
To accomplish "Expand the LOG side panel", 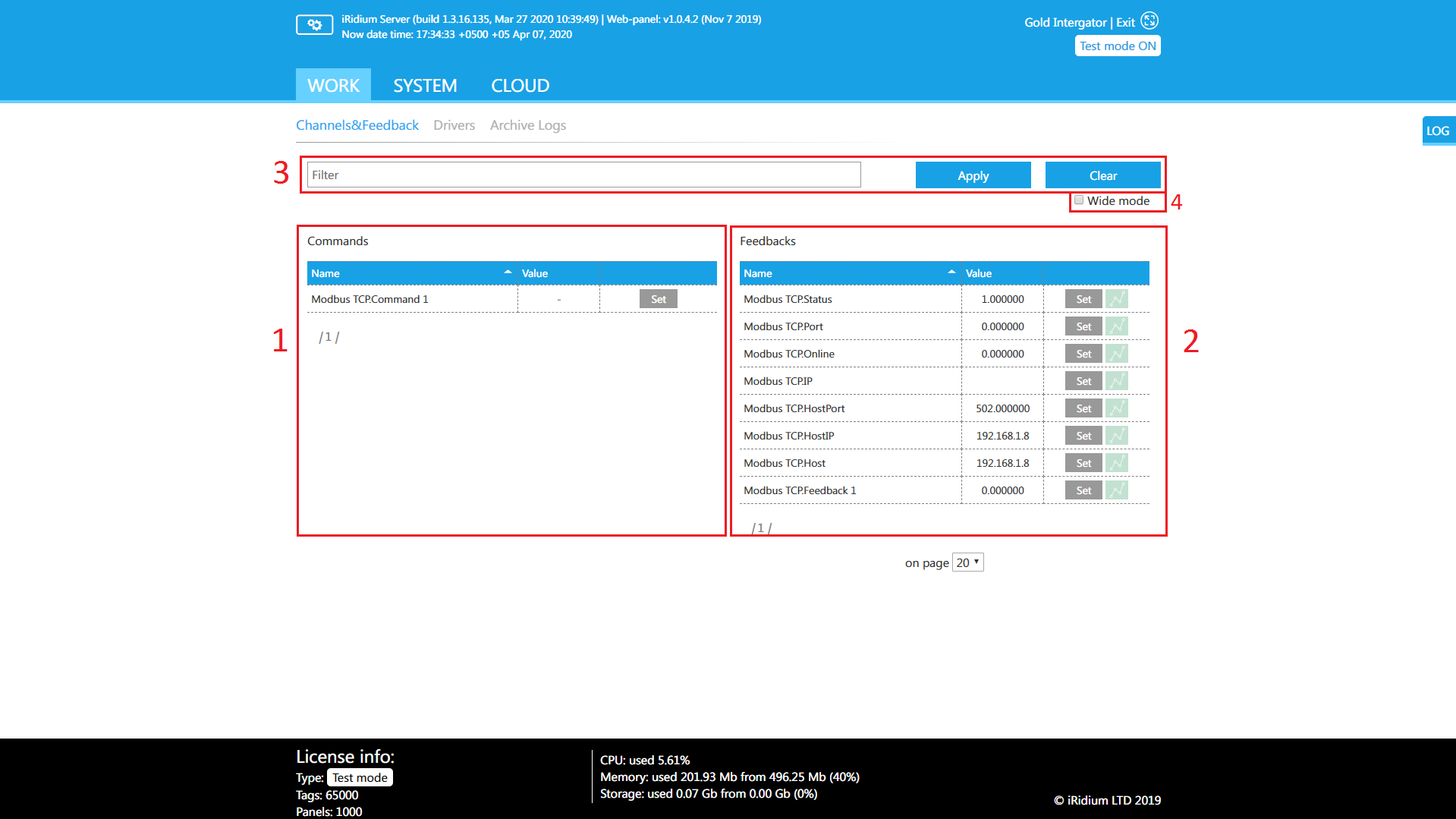I will click(x=1437, y=131).
